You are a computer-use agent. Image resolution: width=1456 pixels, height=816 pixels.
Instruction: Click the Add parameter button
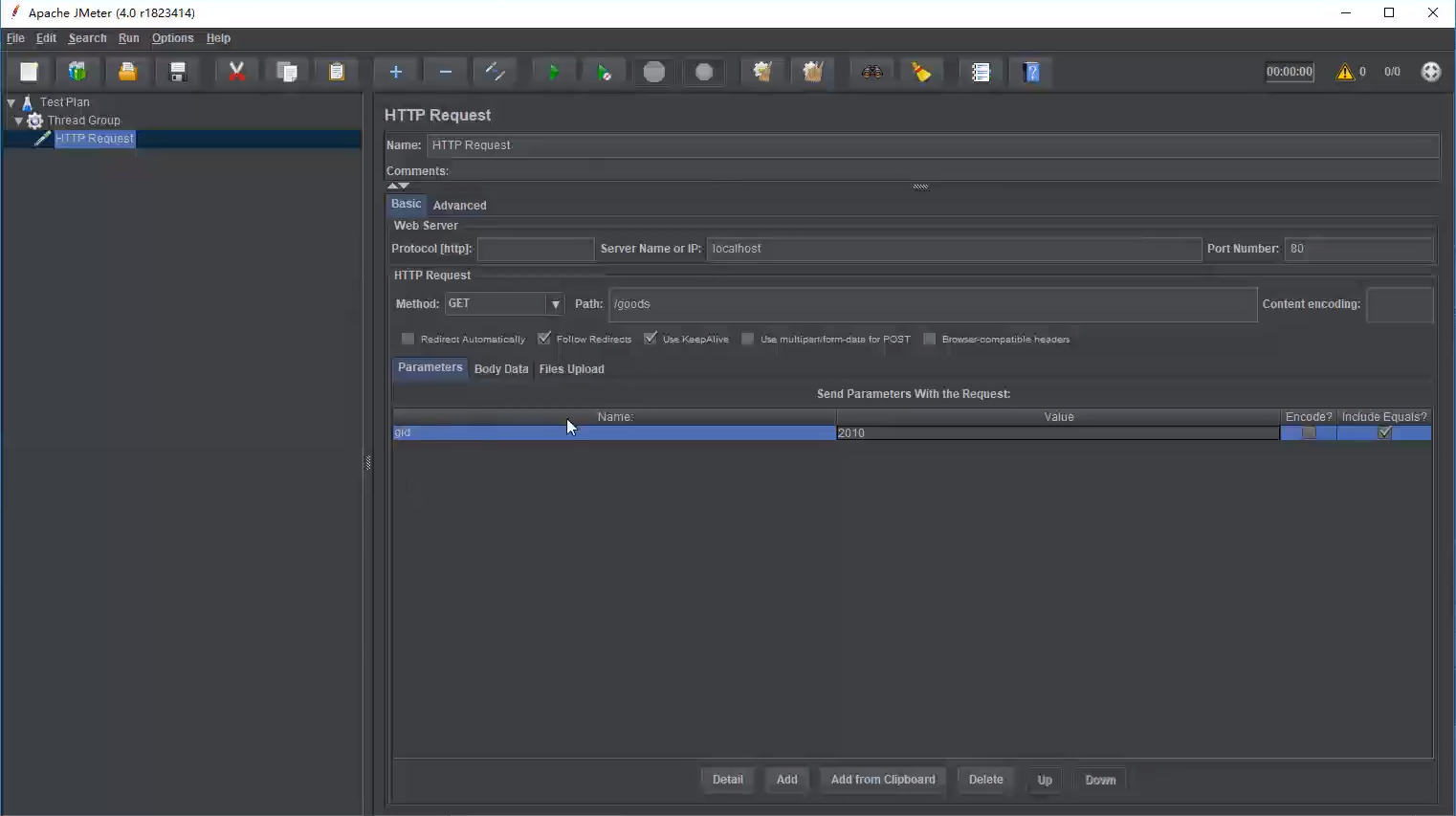tap(787, 780)
